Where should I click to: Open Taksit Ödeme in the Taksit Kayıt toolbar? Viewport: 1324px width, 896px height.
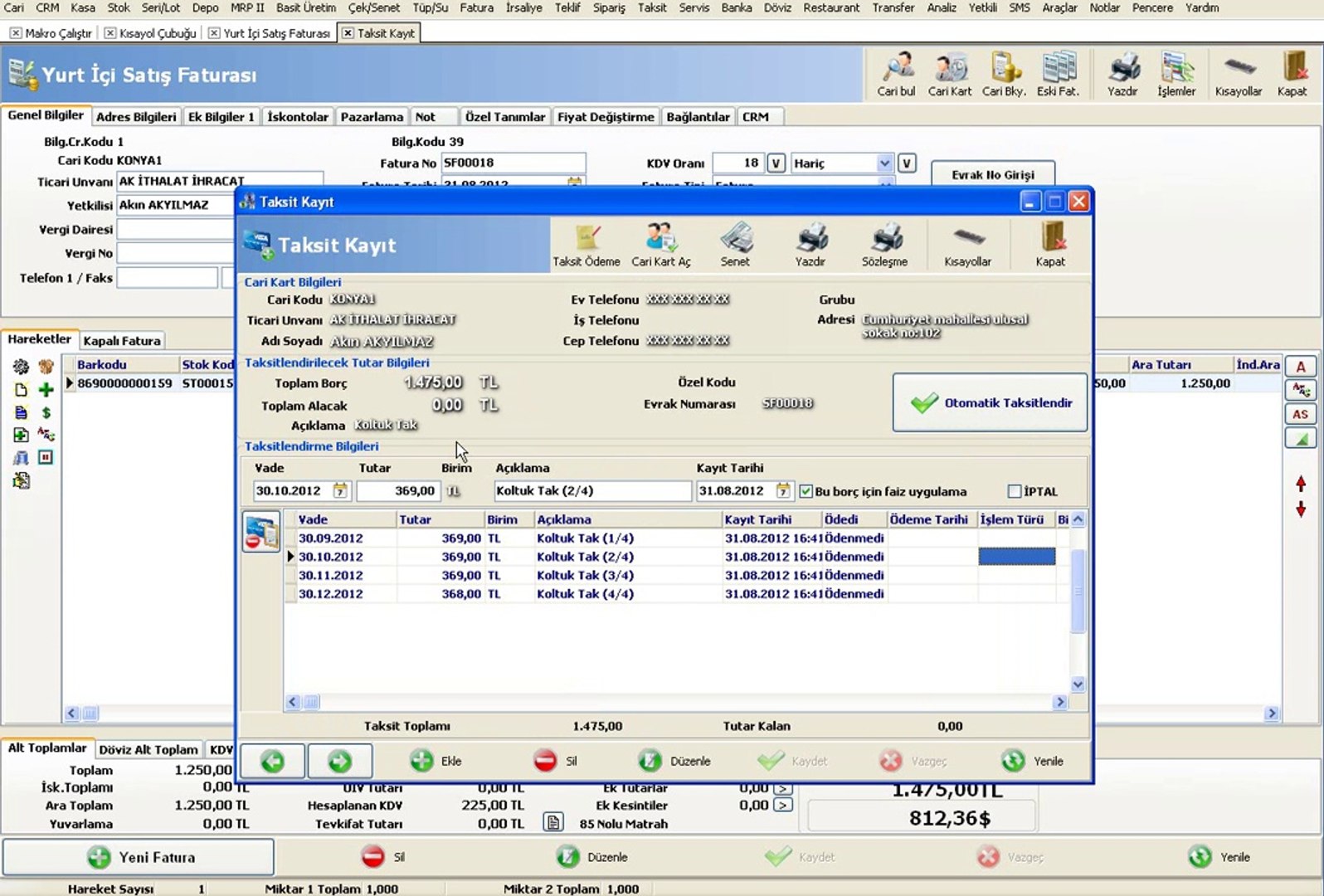(x=587, y=245)
